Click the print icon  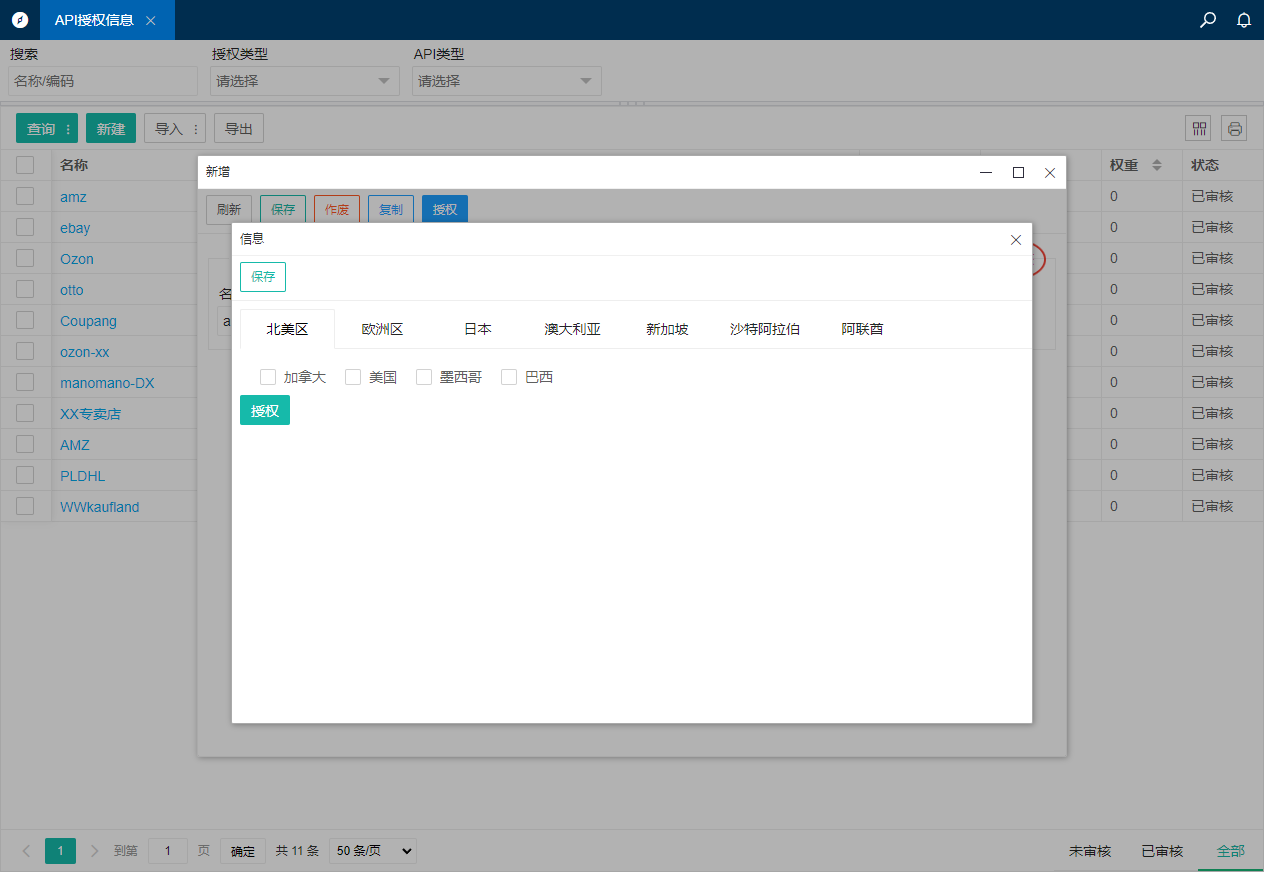point(1234,128)
